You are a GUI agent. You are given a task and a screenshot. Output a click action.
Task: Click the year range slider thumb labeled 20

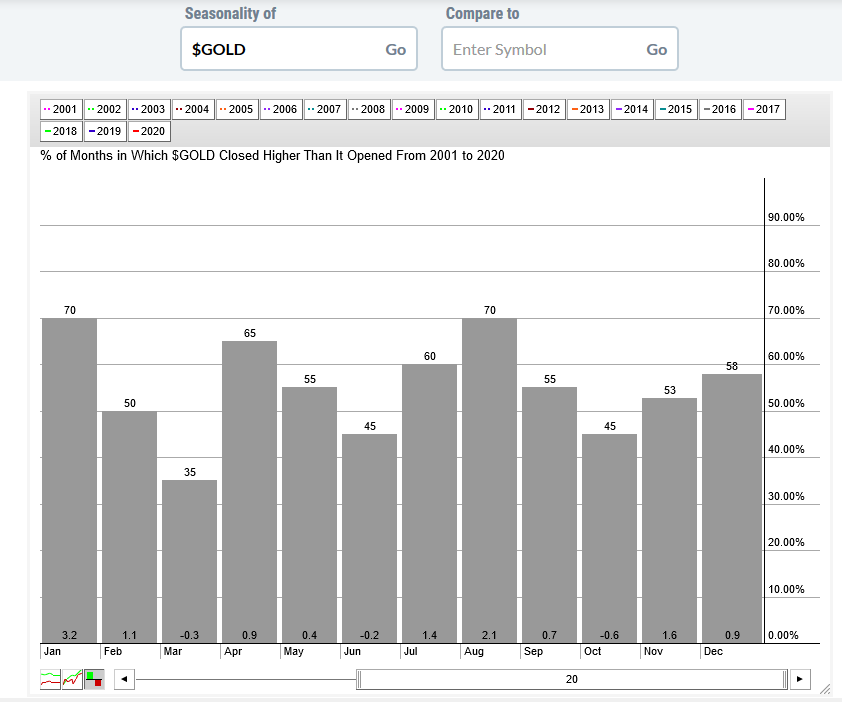pyautogui.click(x=572, y=679)
